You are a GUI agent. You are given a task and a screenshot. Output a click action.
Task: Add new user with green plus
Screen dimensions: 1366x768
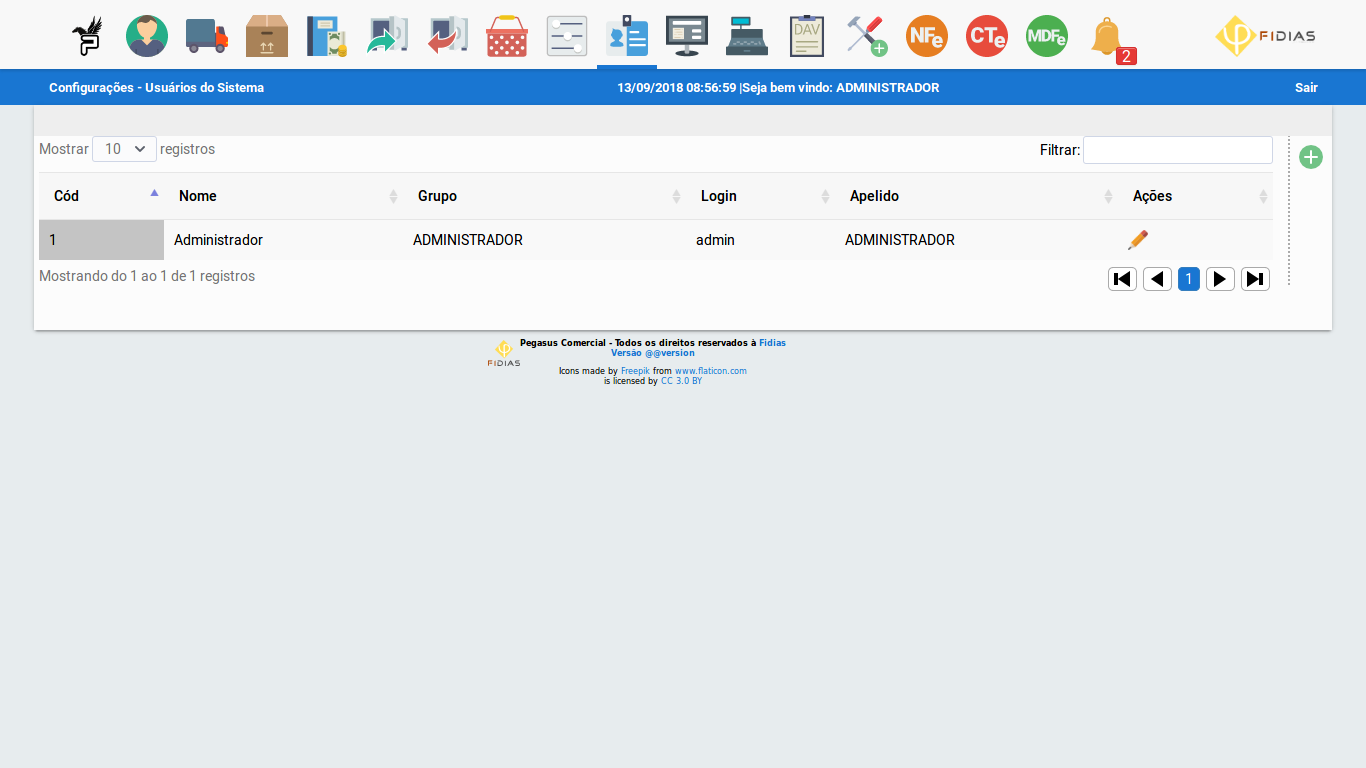pos(1310,157)
